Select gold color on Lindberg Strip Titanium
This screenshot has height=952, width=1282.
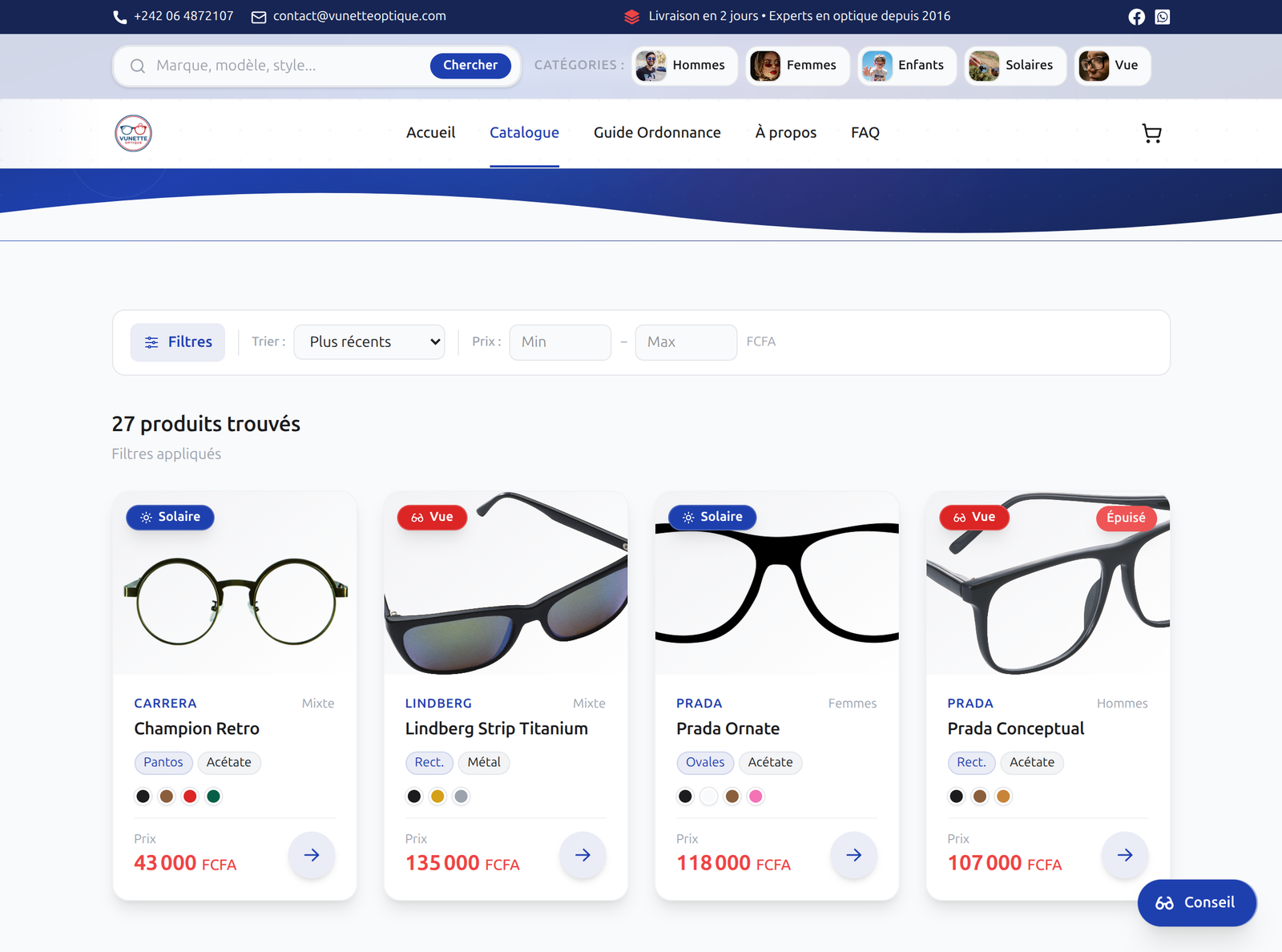pos(437,797)
